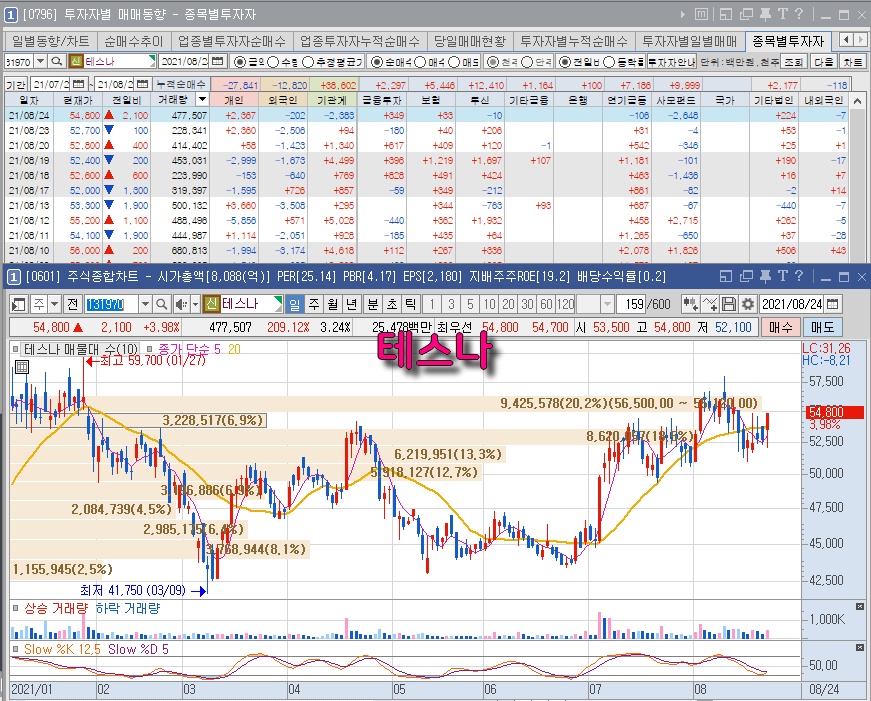Click help question mark in chart title bar

[x=799, y=276]
